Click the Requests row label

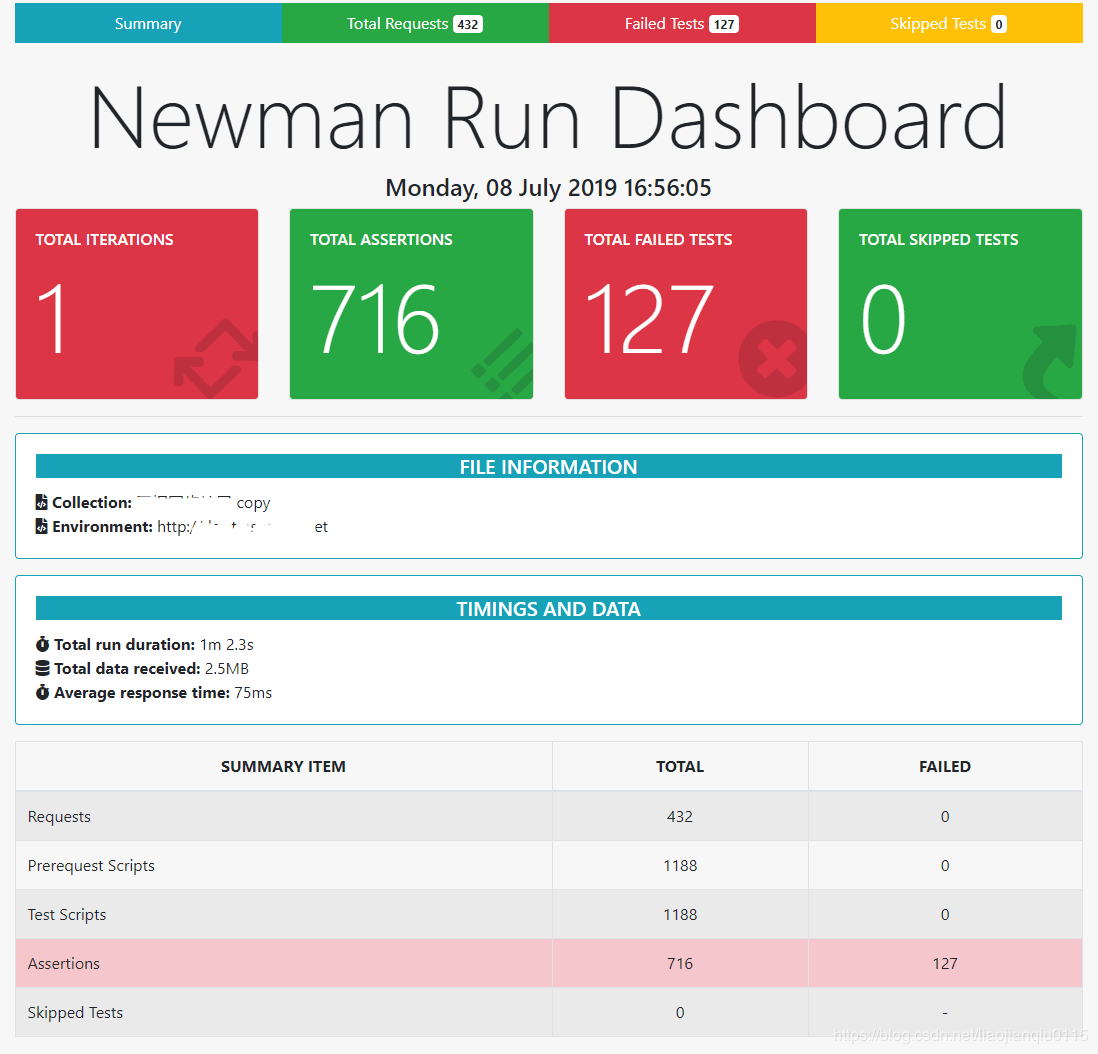(60, 817)
